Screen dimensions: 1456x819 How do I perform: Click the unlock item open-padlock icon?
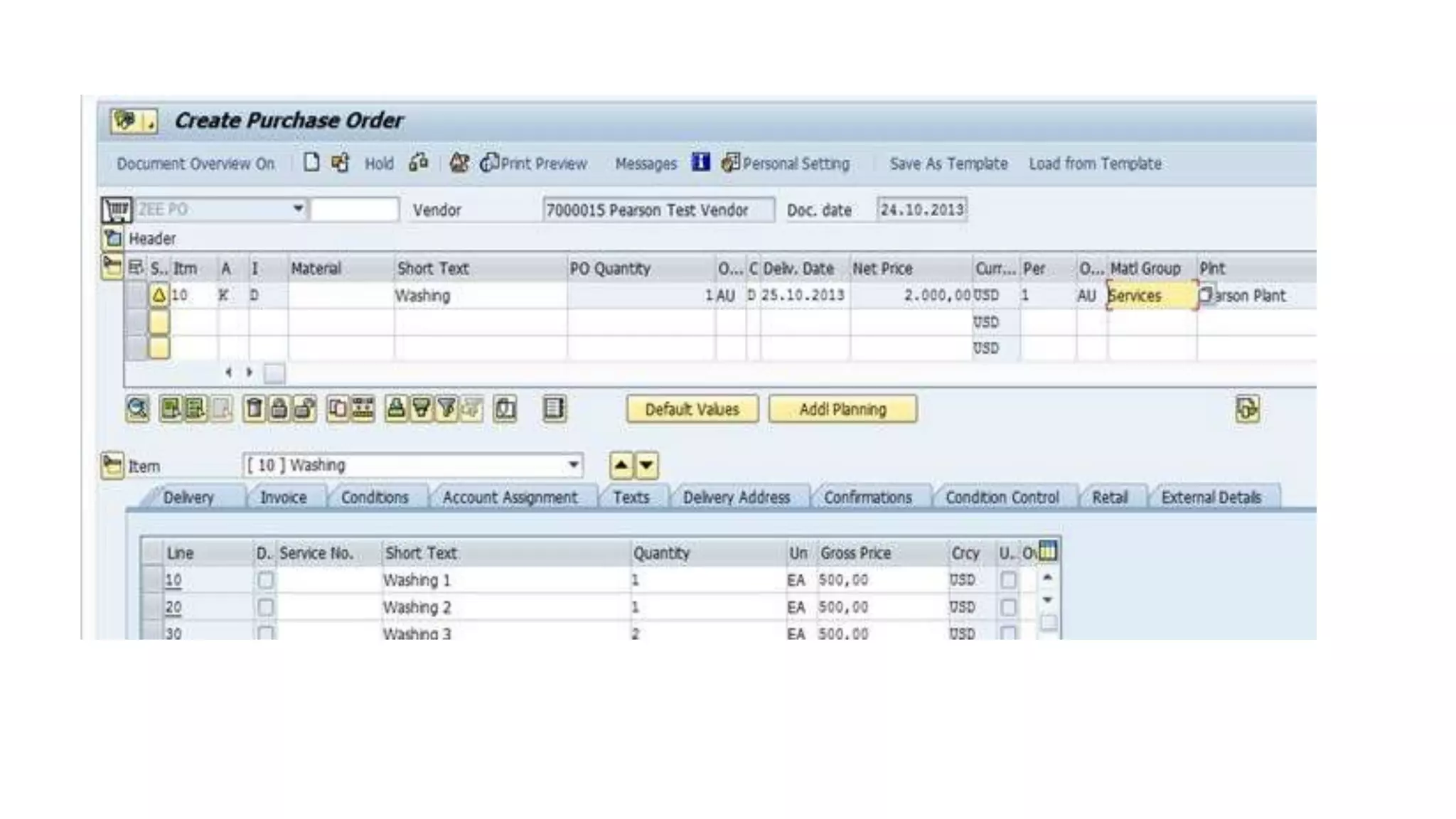(305, 409)
